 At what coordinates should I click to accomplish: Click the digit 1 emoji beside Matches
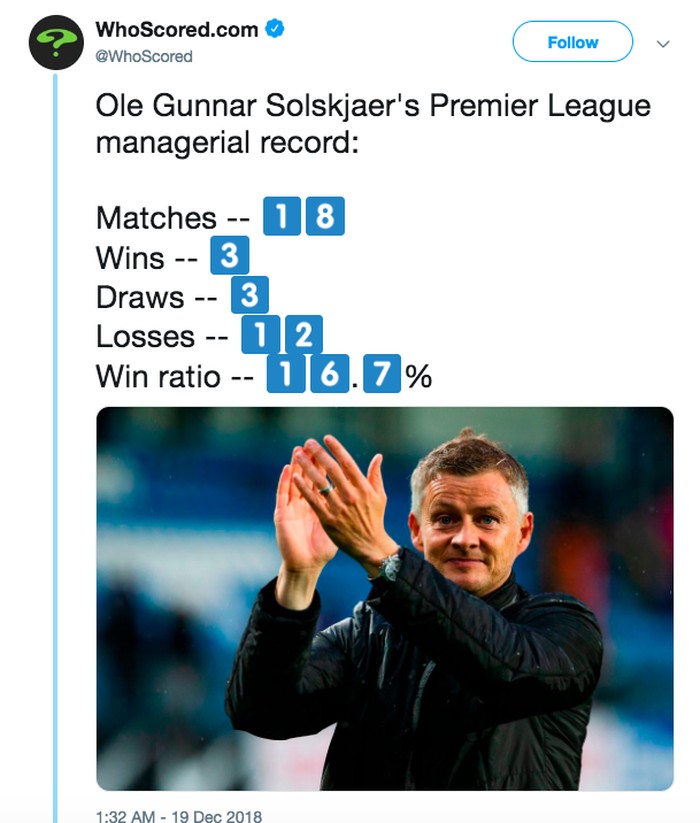click(x=282, y=217)
